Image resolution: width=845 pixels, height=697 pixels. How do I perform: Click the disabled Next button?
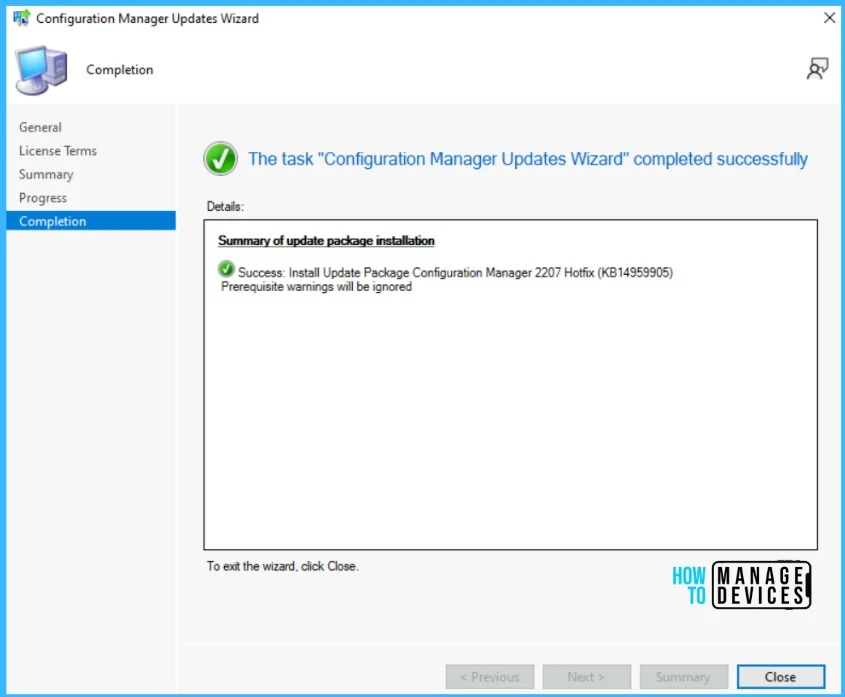point(586,677)
